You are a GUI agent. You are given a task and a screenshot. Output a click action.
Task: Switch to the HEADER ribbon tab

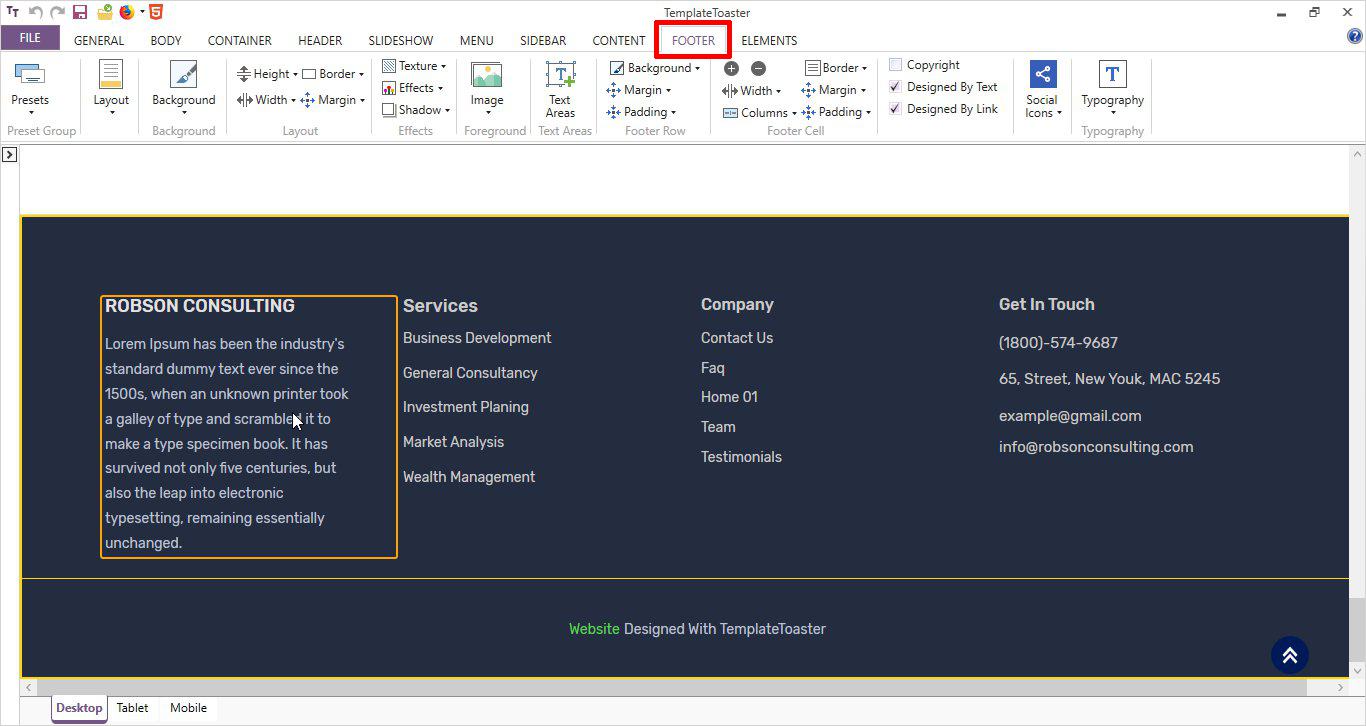[320, 41]
